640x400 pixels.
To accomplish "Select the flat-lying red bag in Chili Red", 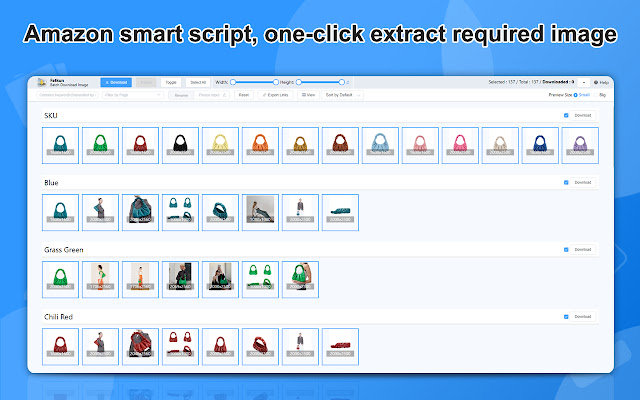I will tap(340, 347).
